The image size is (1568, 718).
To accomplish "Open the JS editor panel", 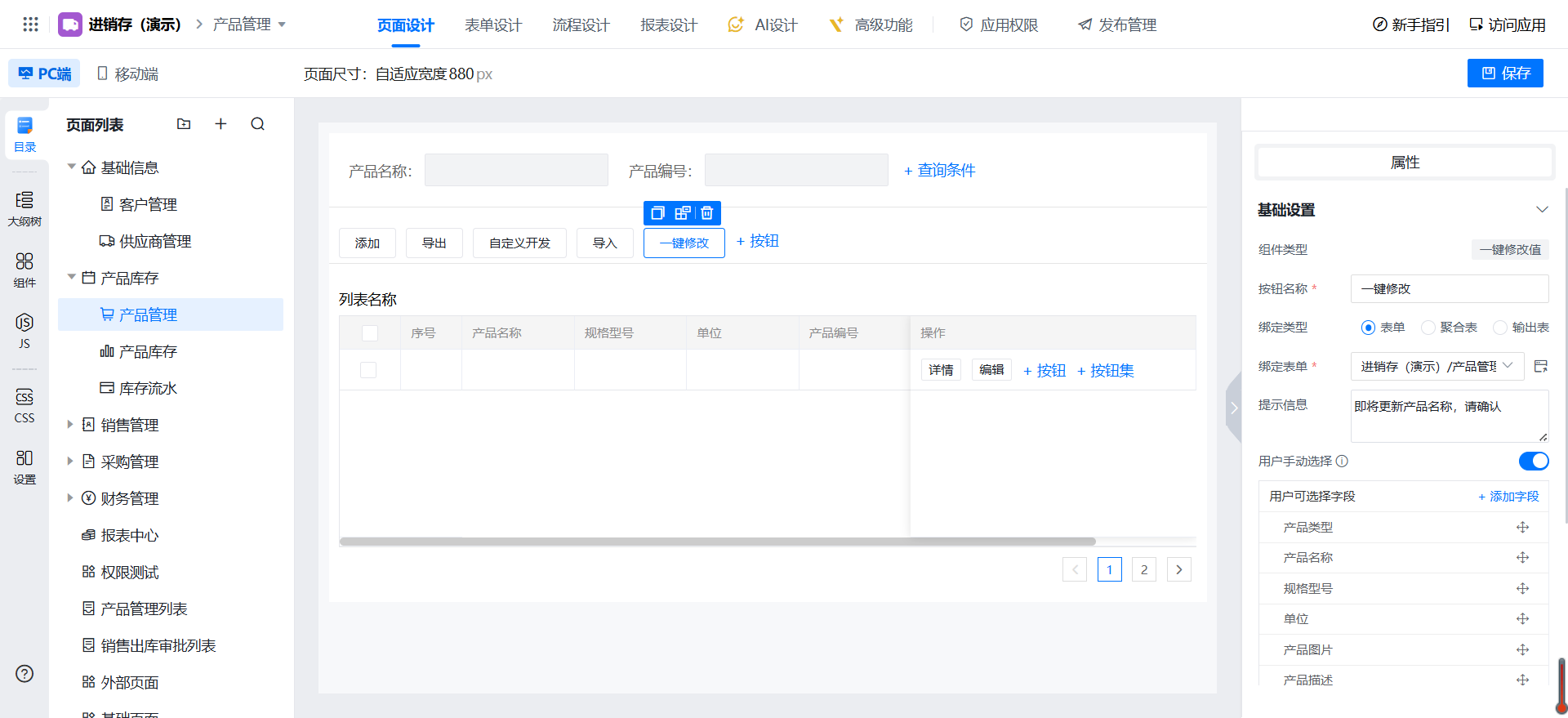I will tap(24, 331).
